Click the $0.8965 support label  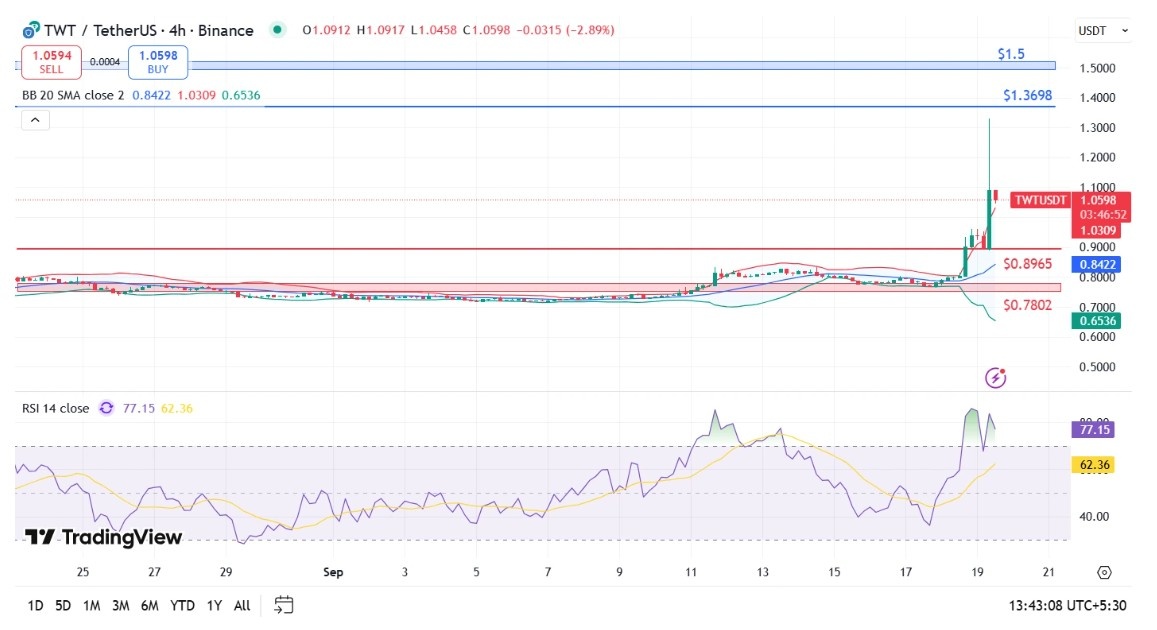coord(1027,263)
